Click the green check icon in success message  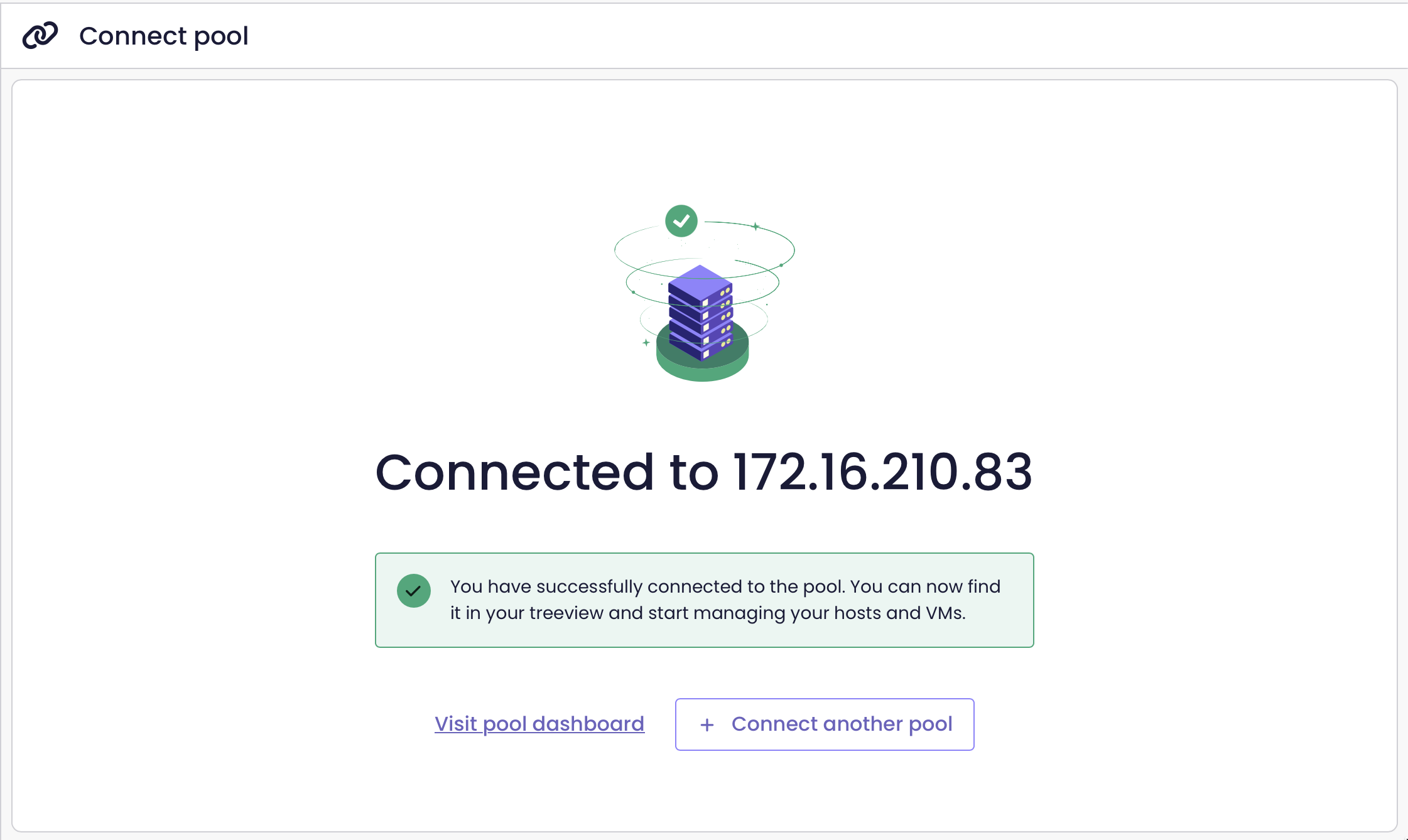click(414, 591)
